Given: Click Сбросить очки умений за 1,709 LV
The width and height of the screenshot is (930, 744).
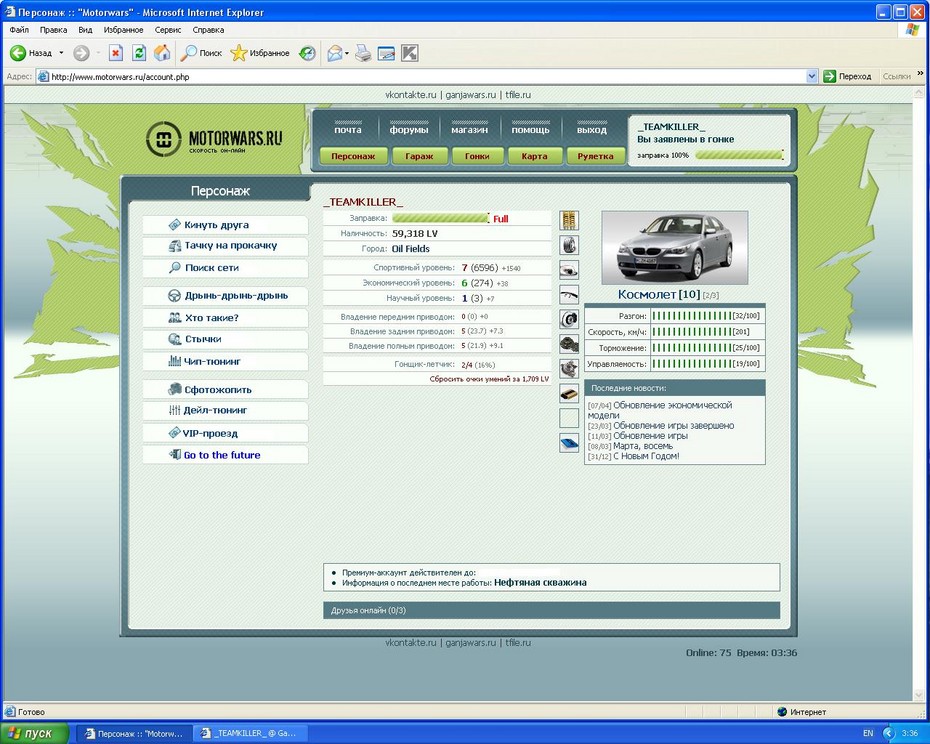Looking at the screenshot, I should point(489,379).
